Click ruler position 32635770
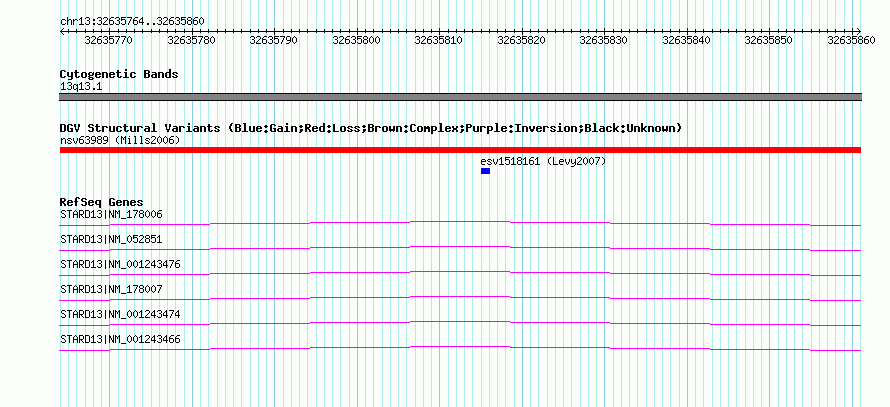The height and width of the screenshot is (407, 890). 108,40
